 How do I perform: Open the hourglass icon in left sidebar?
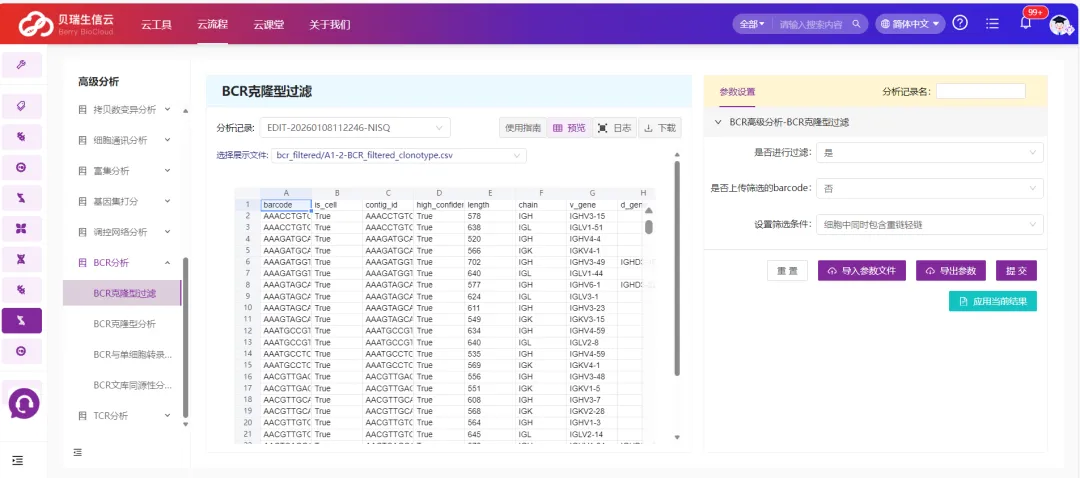point(21,259)
